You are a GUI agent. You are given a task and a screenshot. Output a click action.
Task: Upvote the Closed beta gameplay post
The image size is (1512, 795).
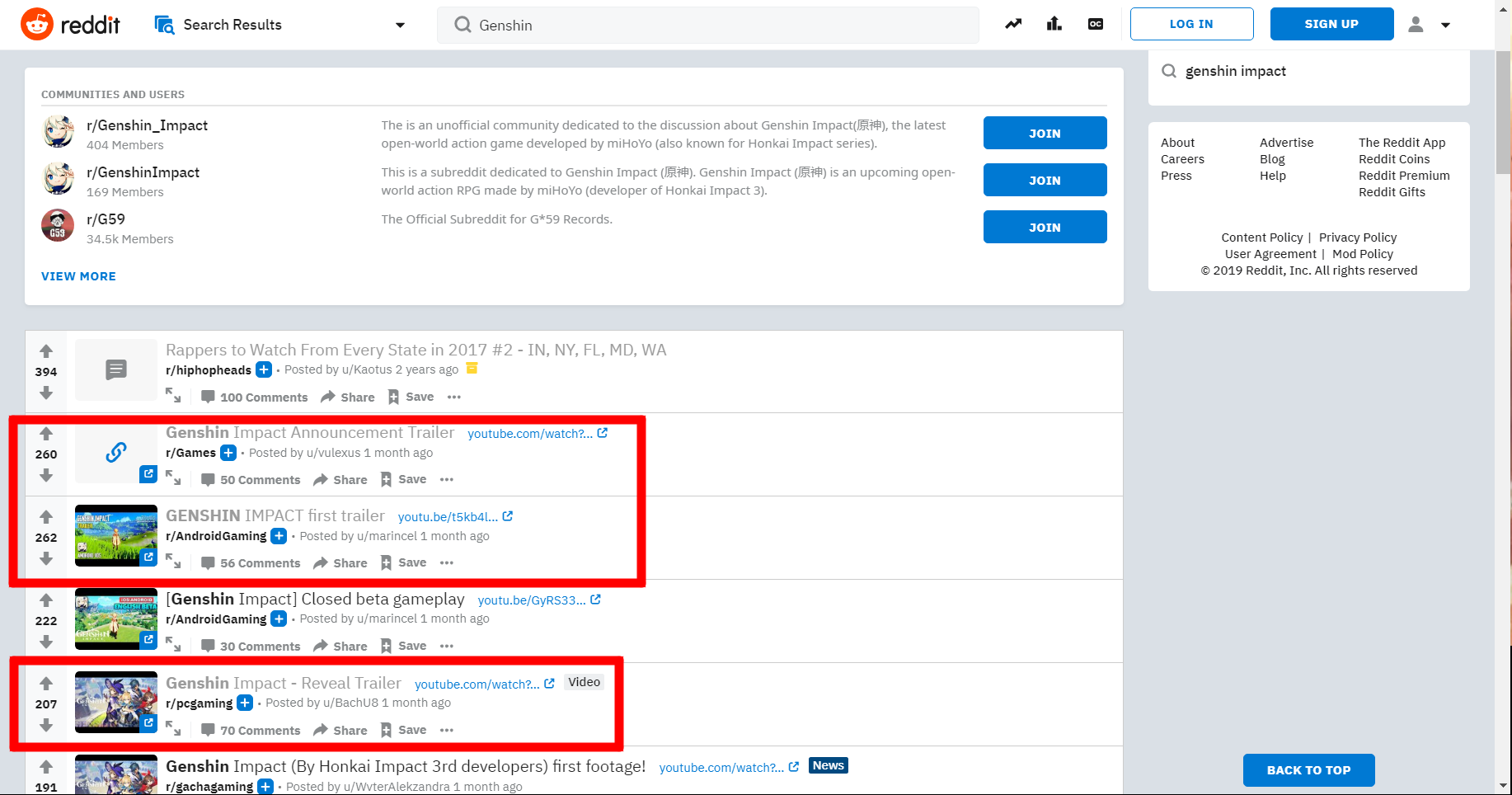[x=46, y=600]
